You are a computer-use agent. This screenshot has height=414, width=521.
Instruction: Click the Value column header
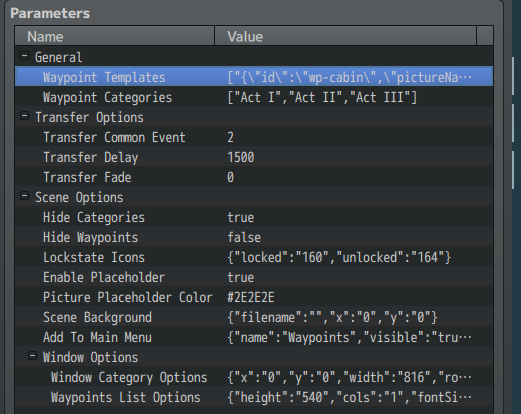tap(345, 36)
